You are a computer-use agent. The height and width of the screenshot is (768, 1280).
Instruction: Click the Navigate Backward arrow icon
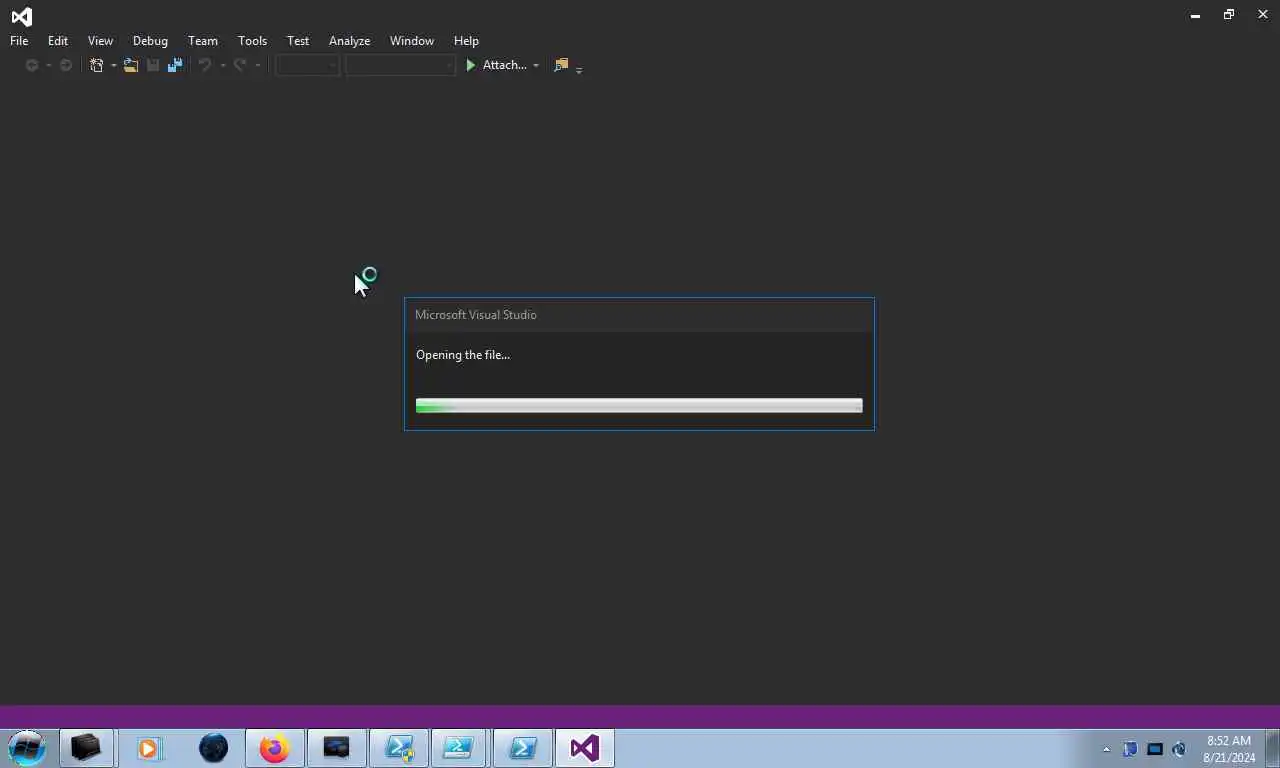tap(32, 65)
